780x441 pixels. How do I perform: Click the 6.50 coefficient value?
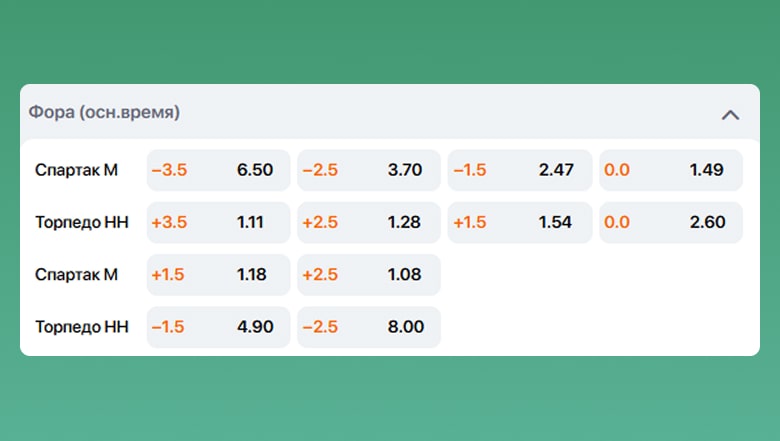255,170
